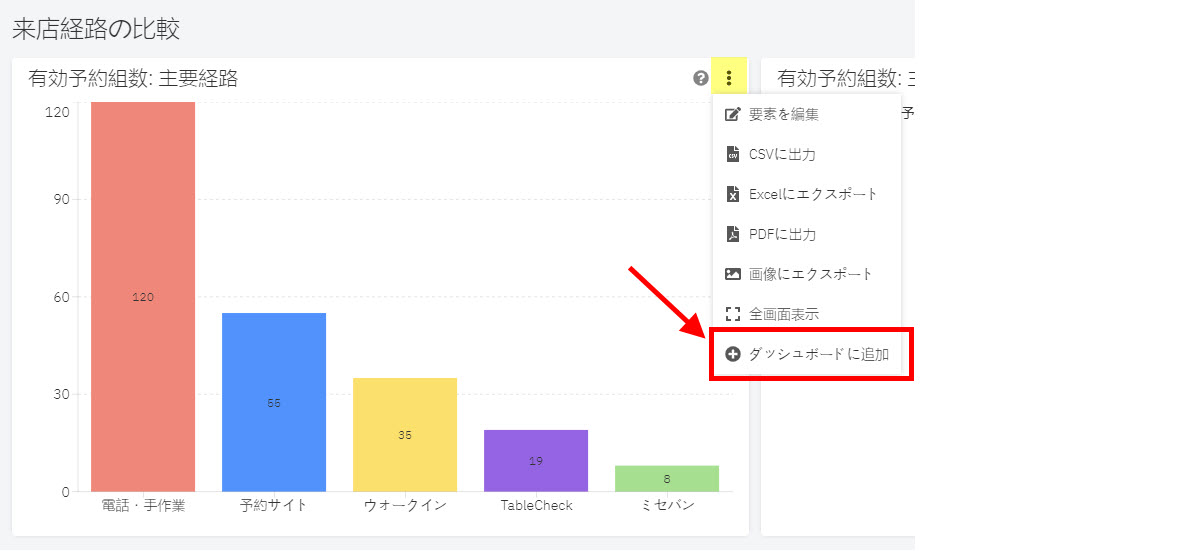Select 全画面表示 menu item
Viewport: 1201px width, 551px height.
coord(806,314)
